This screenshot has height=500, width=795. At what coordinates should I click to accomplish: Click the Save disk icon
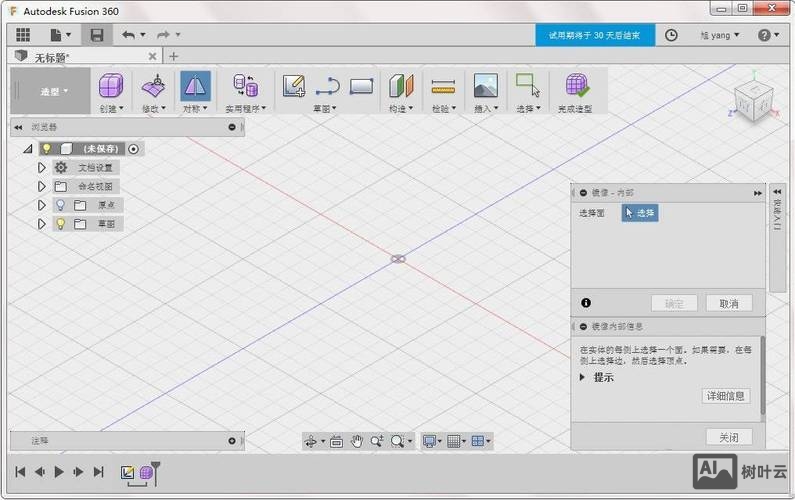97,35
